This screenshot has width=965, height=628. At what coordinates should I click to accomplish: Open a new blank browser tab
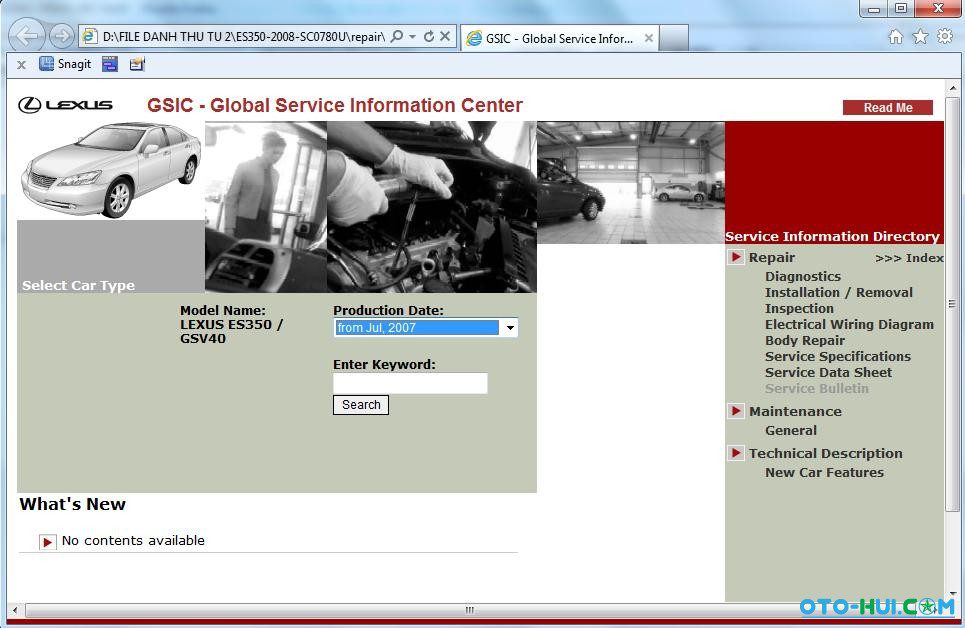coord(673,38)
